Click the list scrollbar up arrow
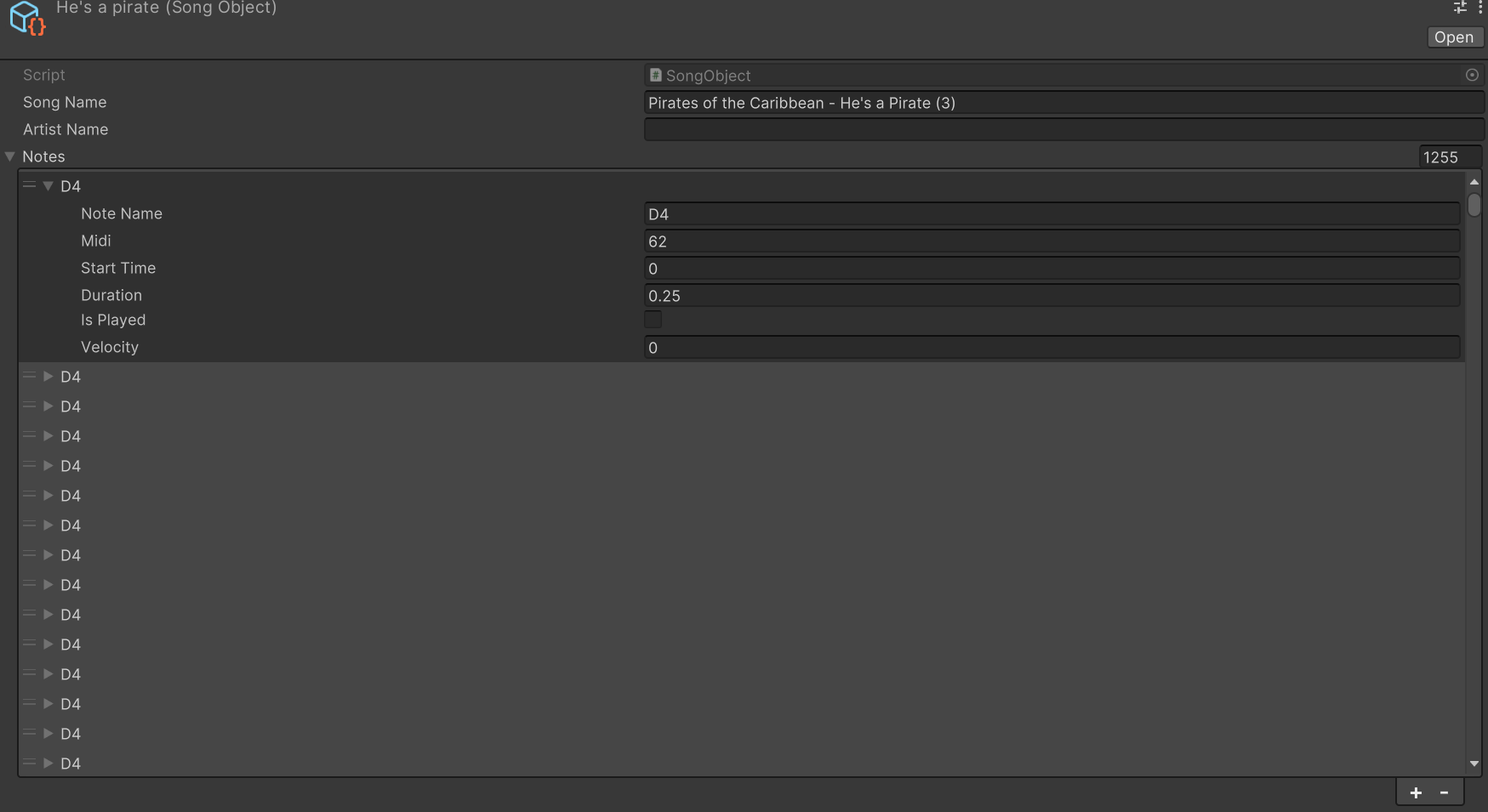Screen dimensions: 1488x812 [x=1474, y=182]
